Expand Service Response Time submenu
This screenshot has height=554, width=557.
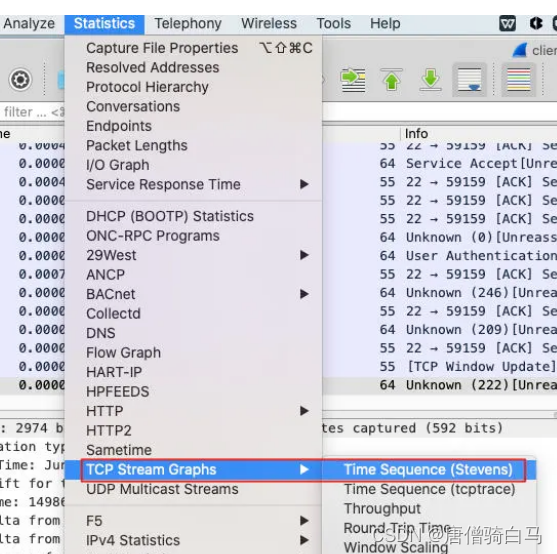point(193,184)
